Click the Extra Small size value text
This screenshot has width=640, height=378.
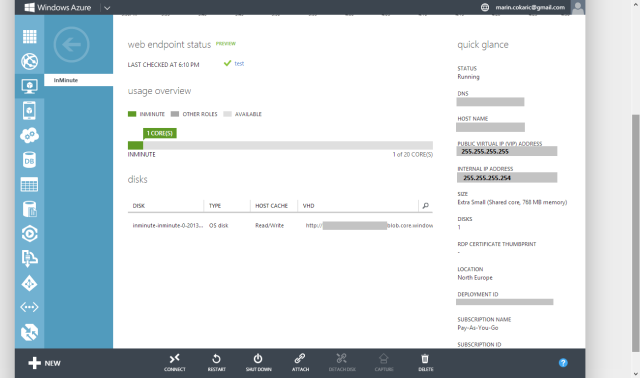tap(512, 202)
